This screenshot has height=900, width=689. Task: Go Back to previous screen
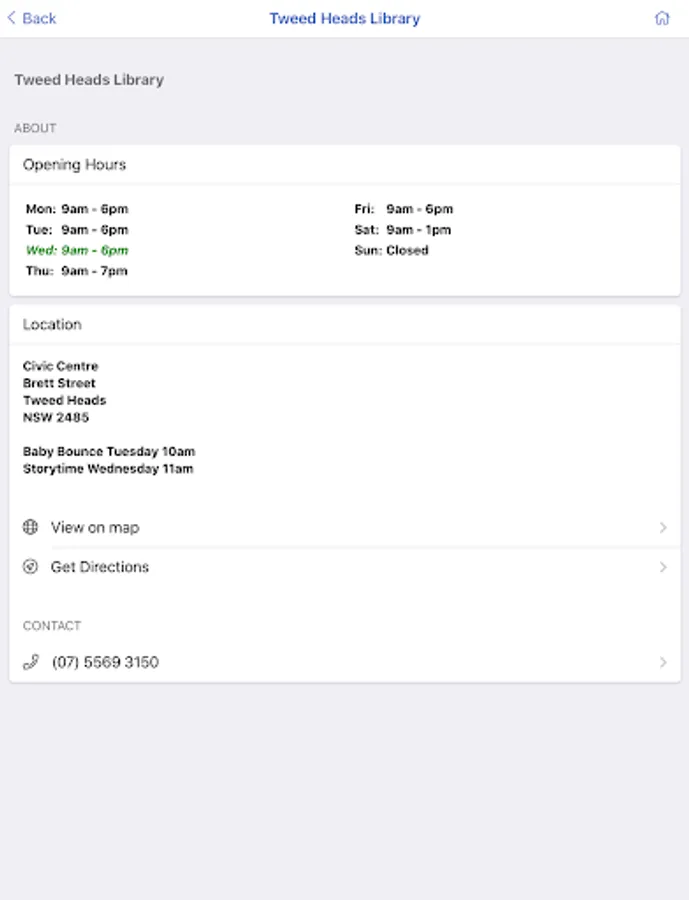pyautogui.click(x=32, y=18)
